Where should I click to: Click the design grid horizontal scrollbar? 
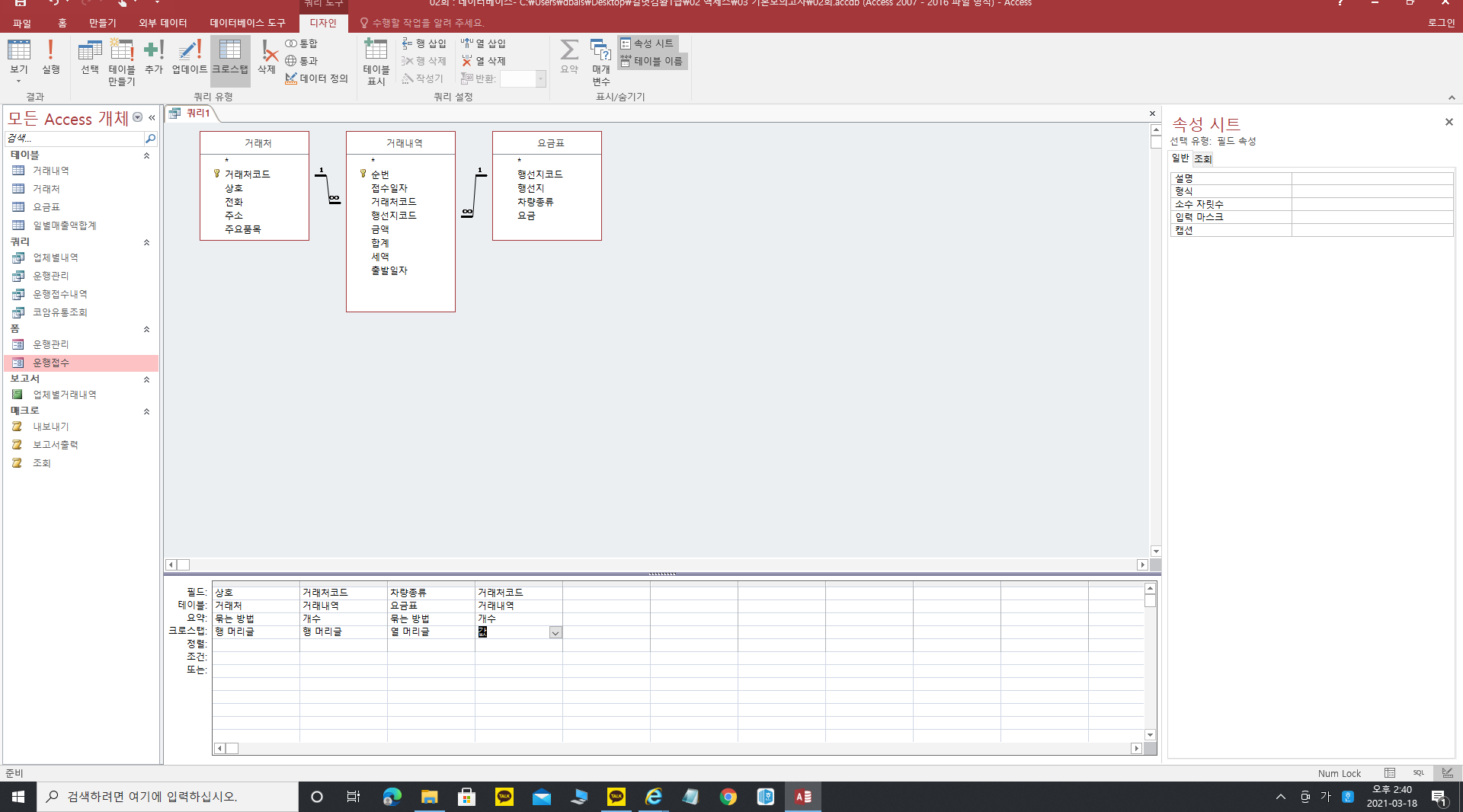click(678, 749)
